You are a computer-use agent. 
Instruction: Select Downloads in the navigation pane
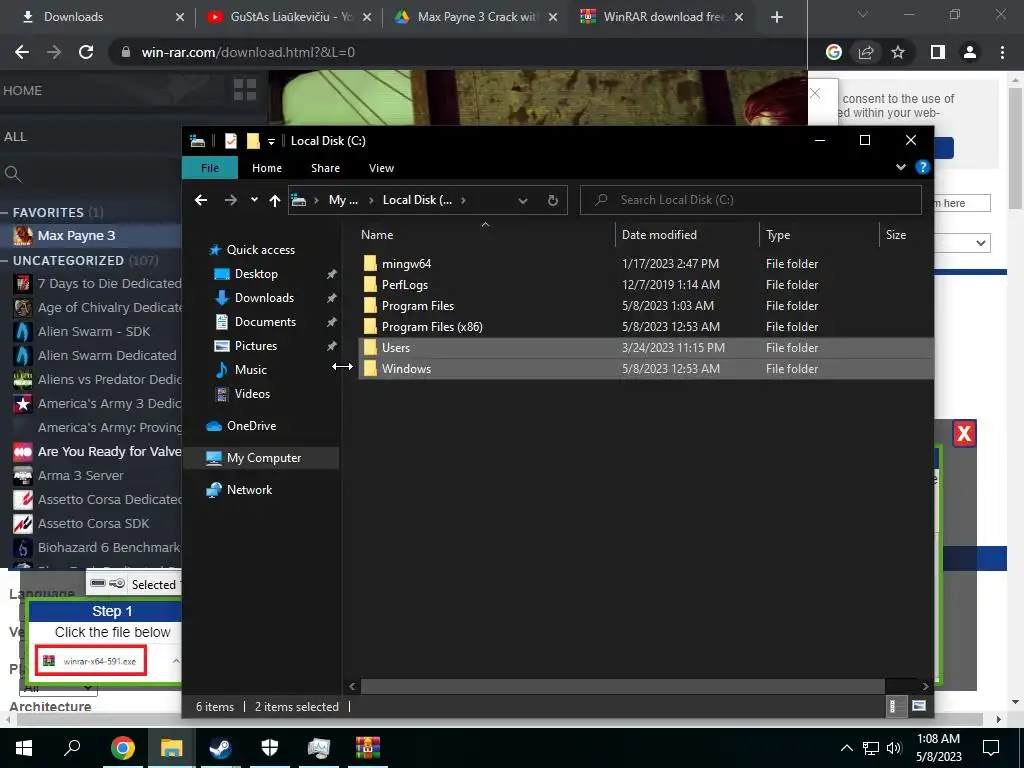tap(264, 298)
